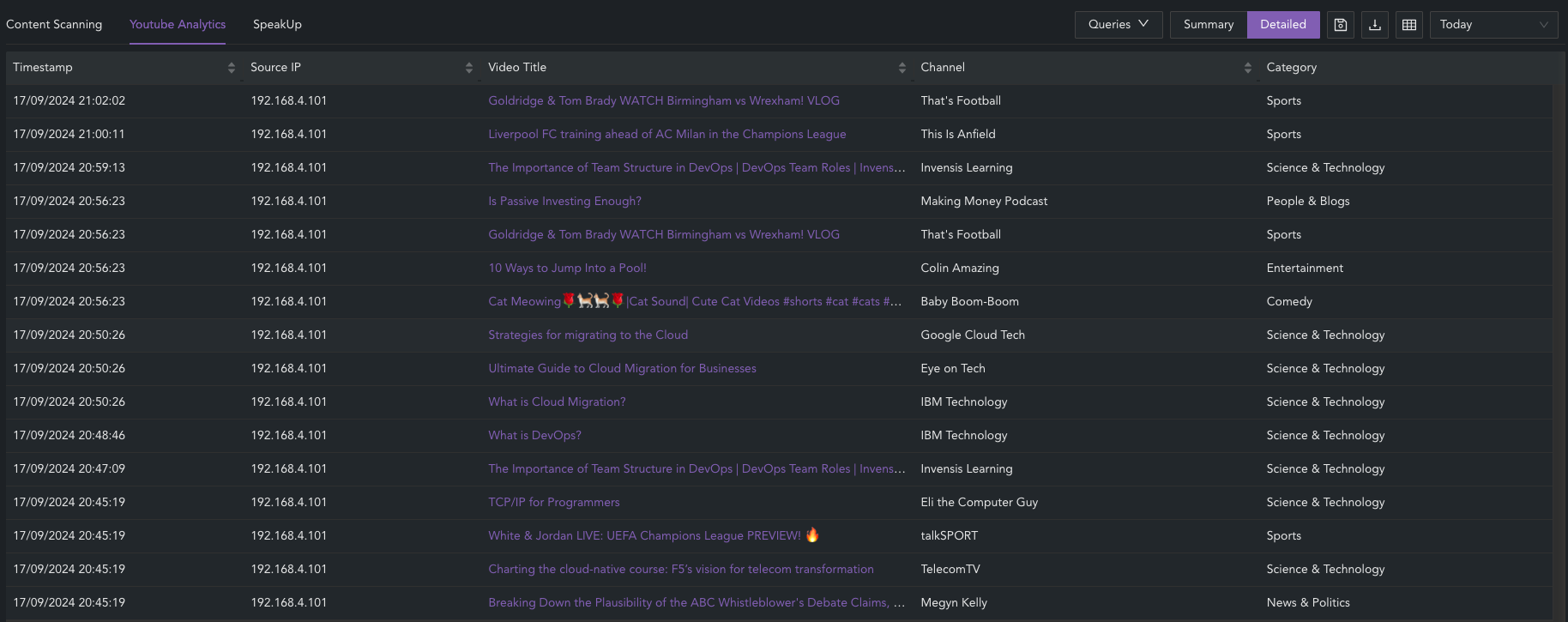Screen dimensions: 1568x622
Task: Open Goldridge & Tom Brady video at 21:02:02
Action: tap(664, 100)
